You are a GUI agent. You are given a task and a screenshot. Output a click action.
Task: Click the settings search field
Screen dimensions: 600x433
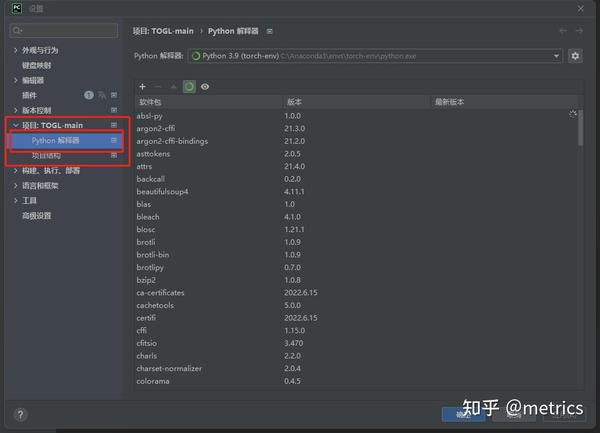(64, 31)
